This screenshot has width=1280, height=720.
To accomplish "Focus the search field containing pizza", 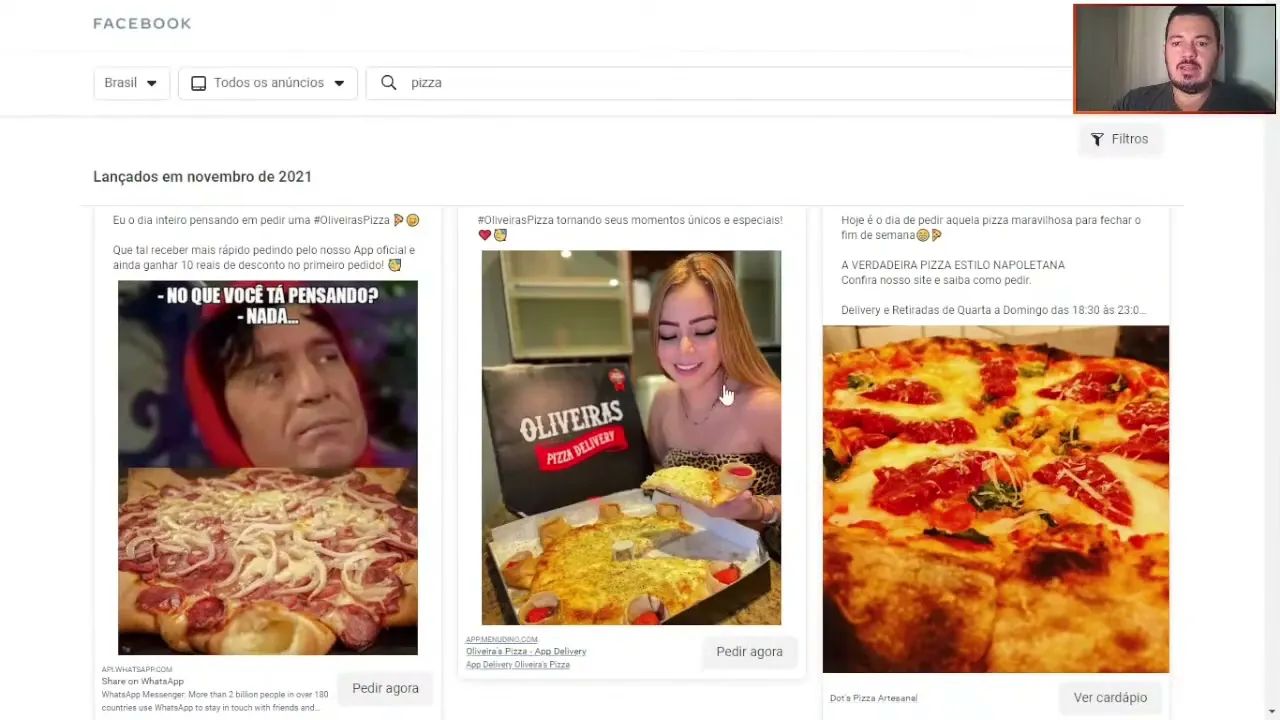I will point(720,83).
